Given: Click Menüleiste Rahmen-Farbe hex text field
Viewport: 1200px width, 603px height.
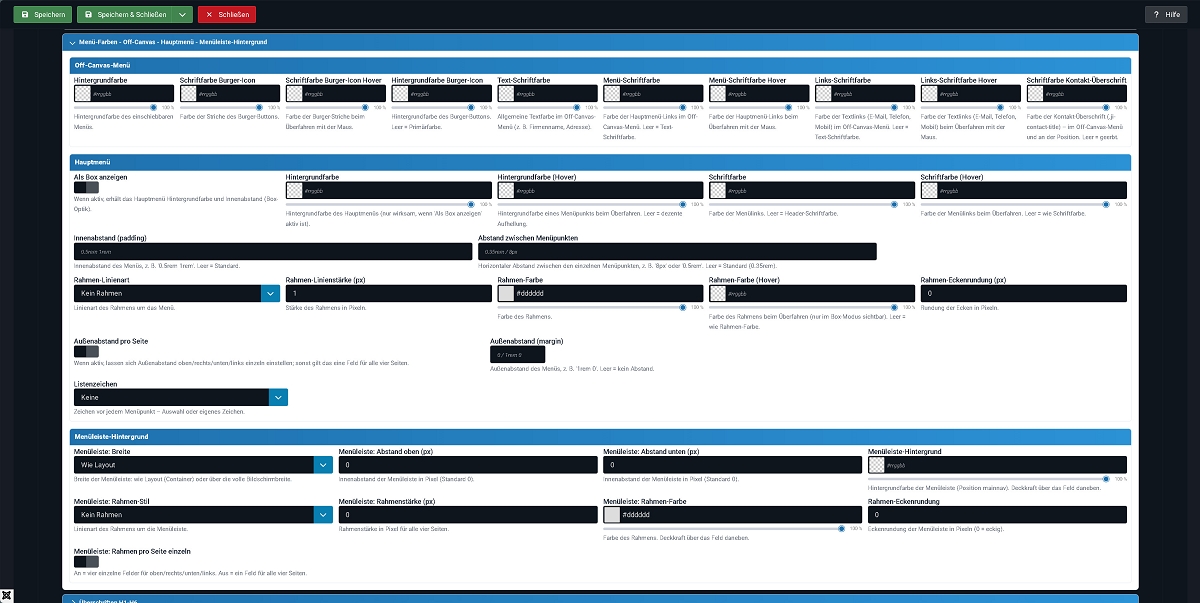Looking at the screenshot, I should point(742,515).
